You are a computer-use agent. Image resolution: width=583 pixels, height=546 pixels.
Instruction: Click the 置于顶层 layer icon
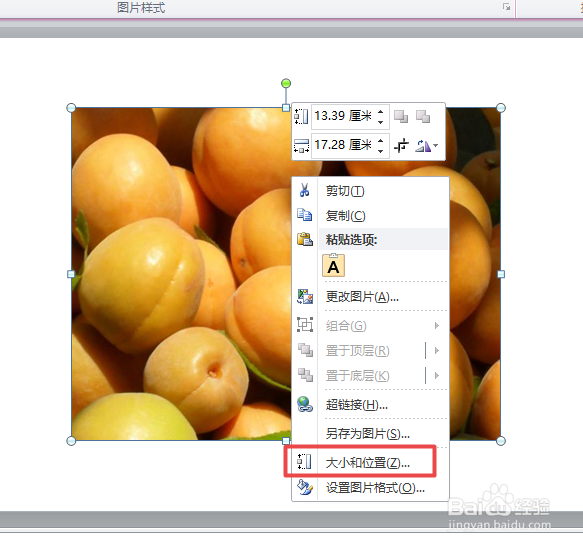tap(305, 350)
